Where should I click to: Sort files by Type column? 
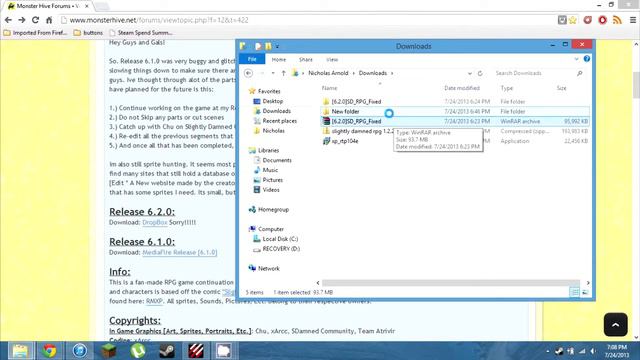pyautogui.click(x=507, y=88)
